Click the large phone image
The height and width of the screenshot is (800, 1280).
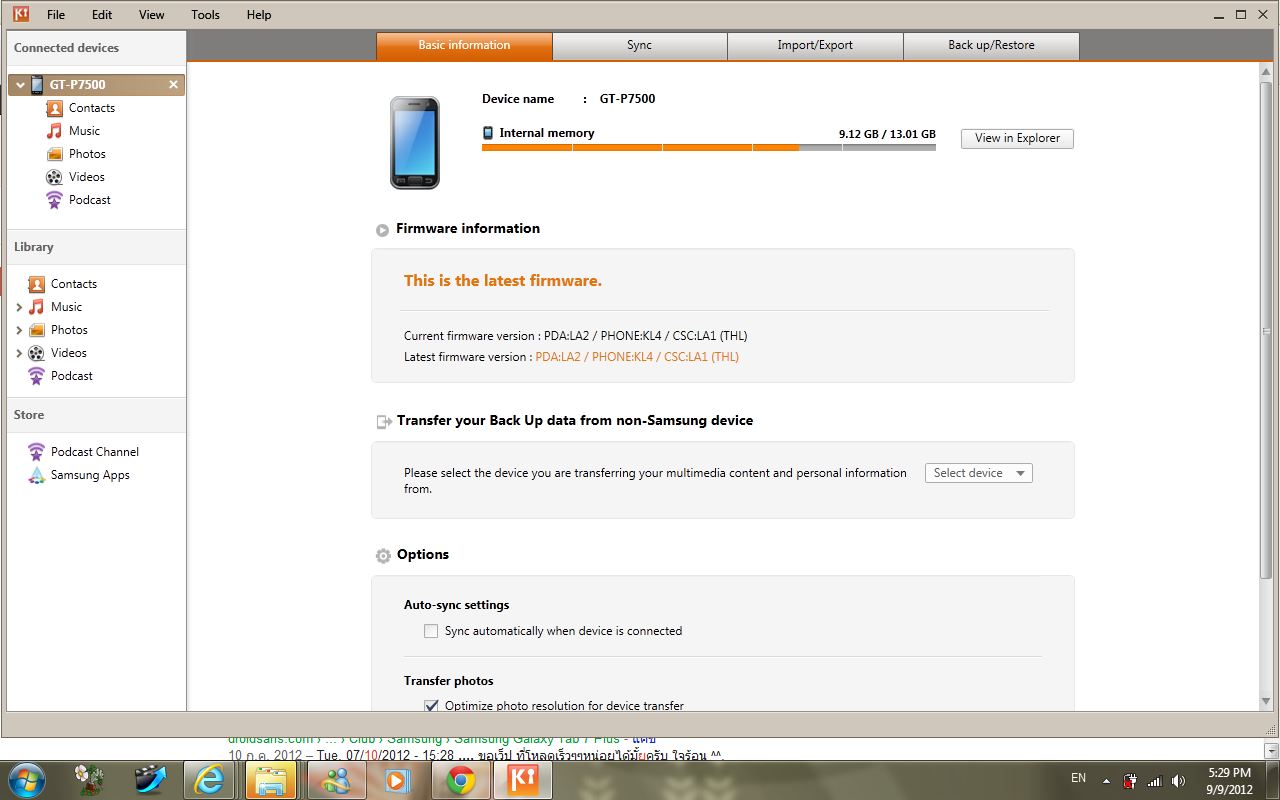point(415,143)
